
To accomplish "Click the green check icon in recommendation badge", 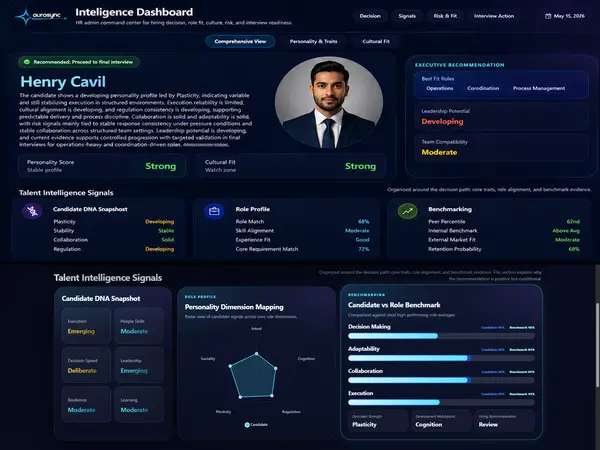I will tap(27, 62).
